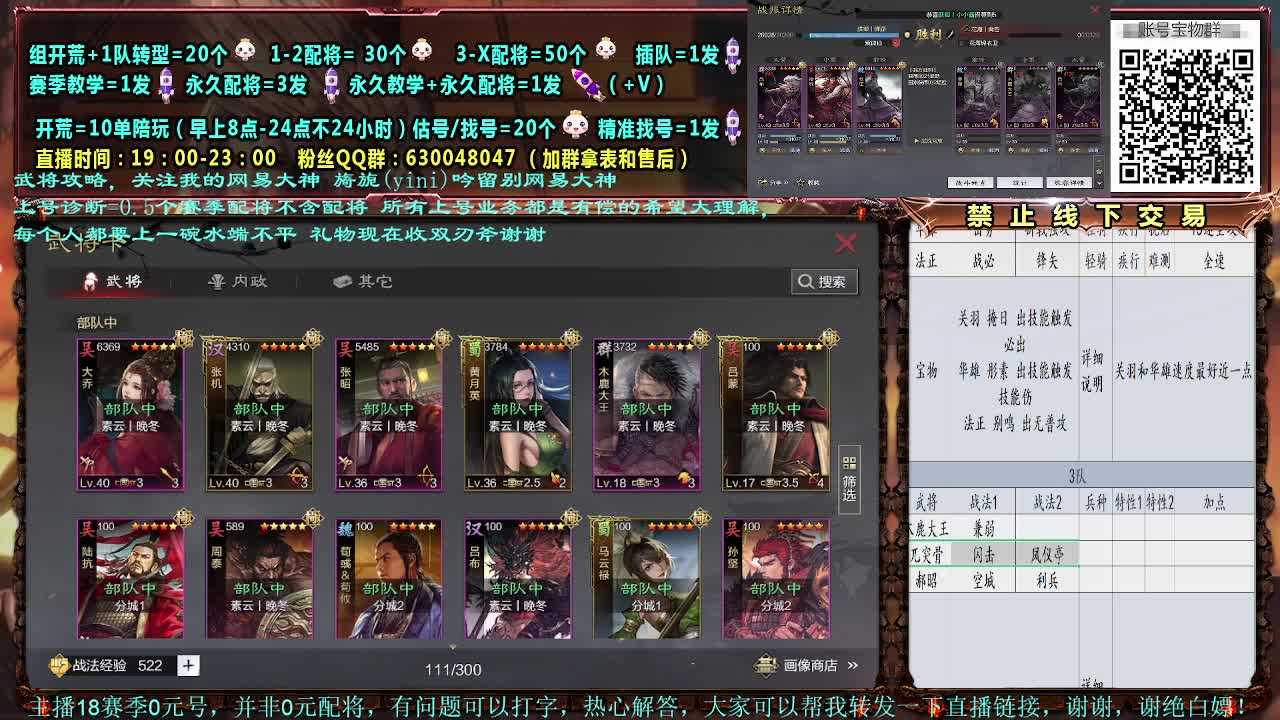Select the 吕蒙 general card
Screen dimensions: 1280x720
pos(775,414)
